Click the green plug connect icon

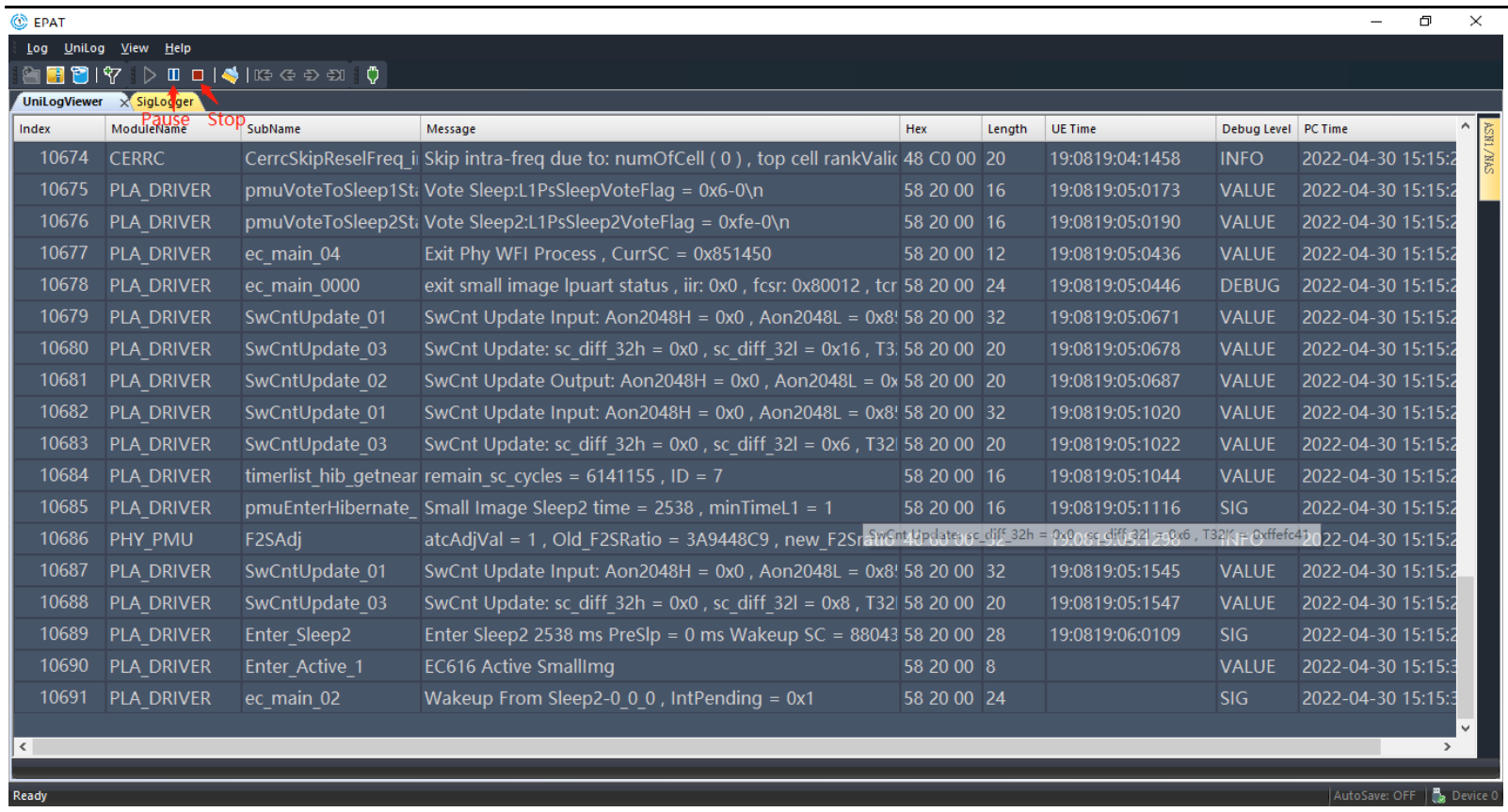[x=373, y=75]
